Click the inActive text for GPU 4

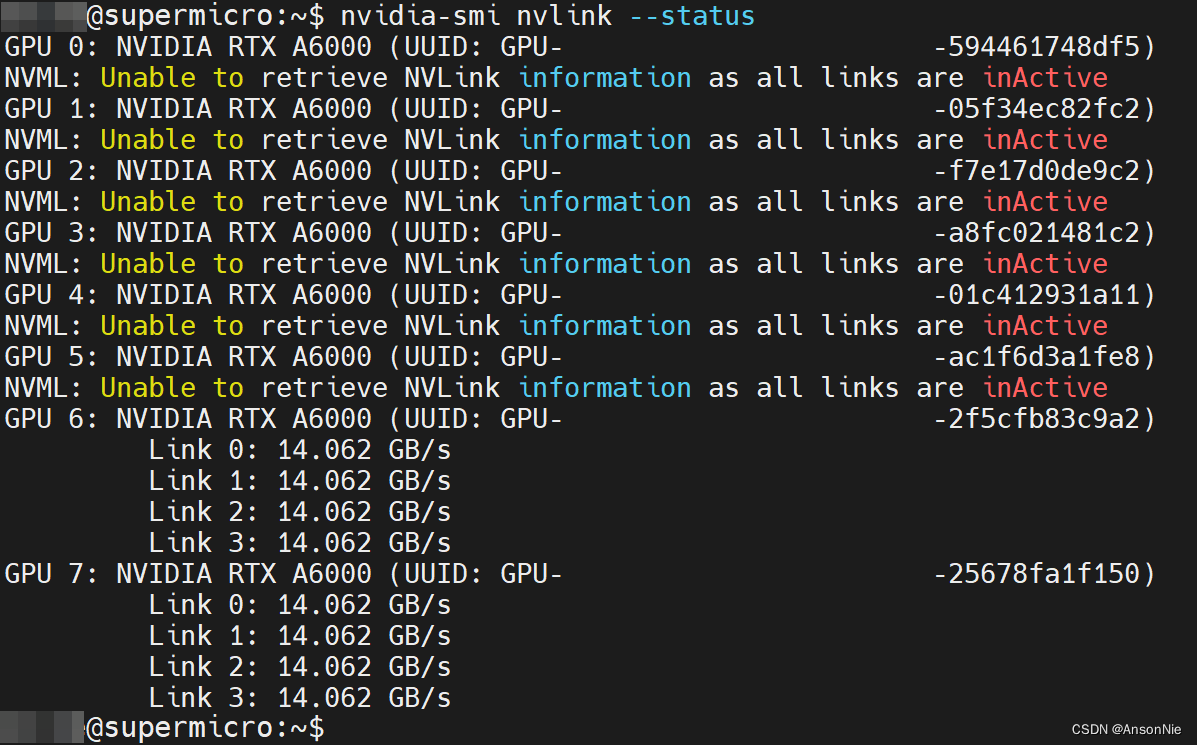[x=1044, y=325]
